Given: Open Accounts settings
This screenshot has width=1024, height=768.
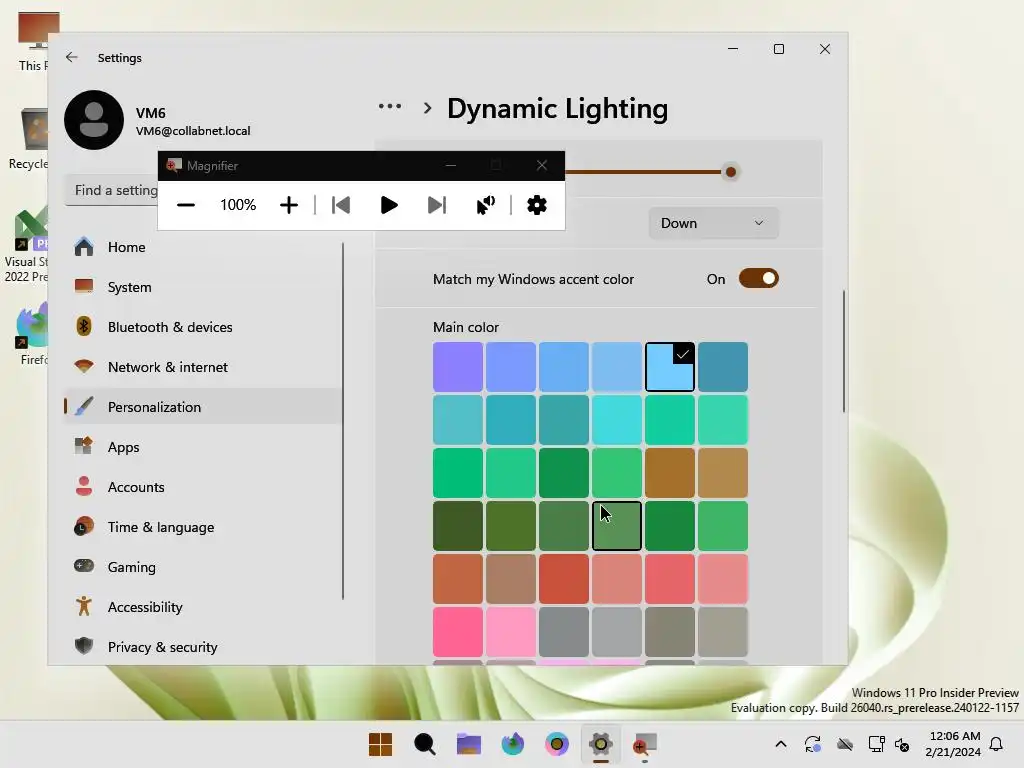Looking at the screenshot, I should point(202,487).
